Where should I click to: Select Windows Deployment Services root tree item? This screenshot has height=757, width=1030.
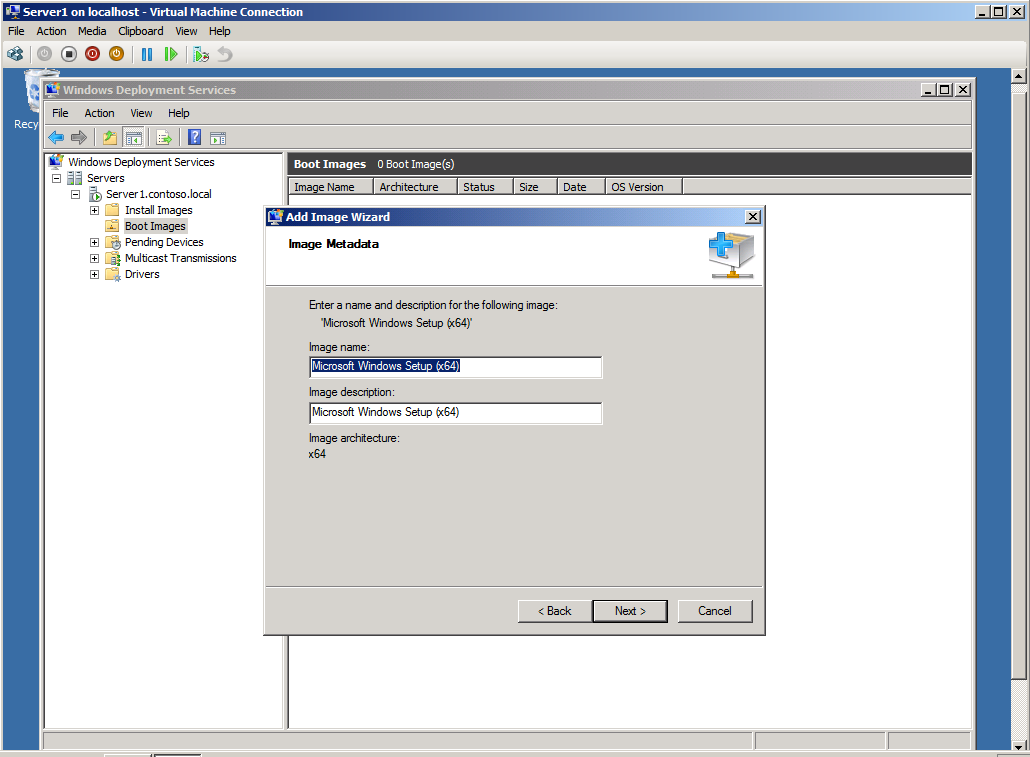[x=141, y=162]
